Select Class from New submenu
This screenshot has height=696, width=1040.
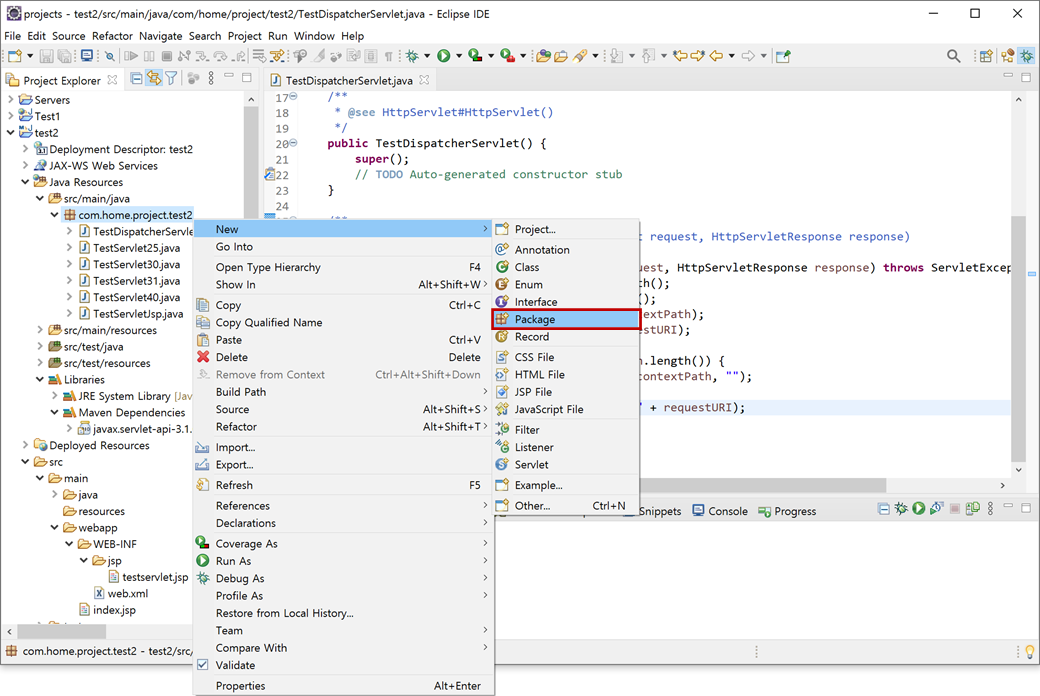pyautogui.click(x=566, y=267)
